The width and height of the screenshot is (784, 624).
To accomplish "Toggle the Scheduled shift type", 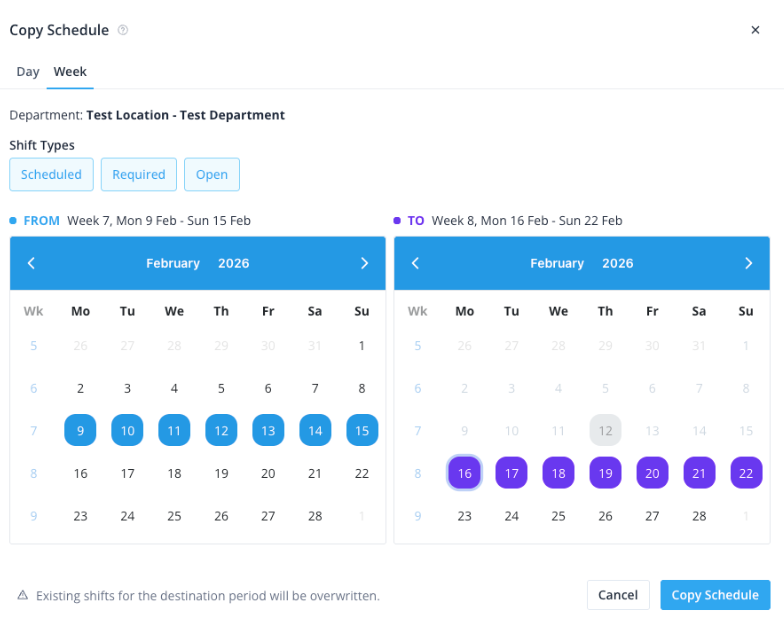I will pos(51,174).
